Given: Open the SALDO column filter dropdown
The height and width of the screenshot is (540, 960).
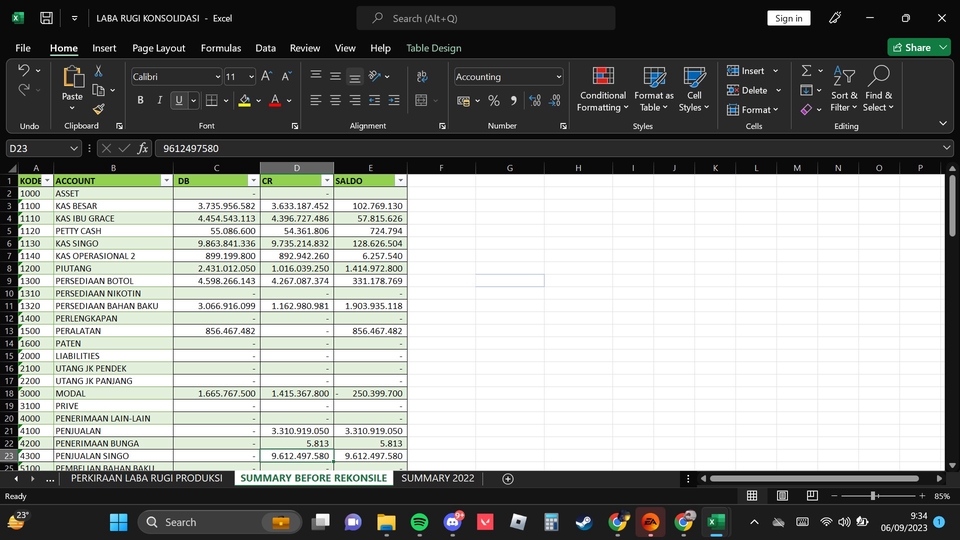Looking at the screenshot, I should 400,181.
